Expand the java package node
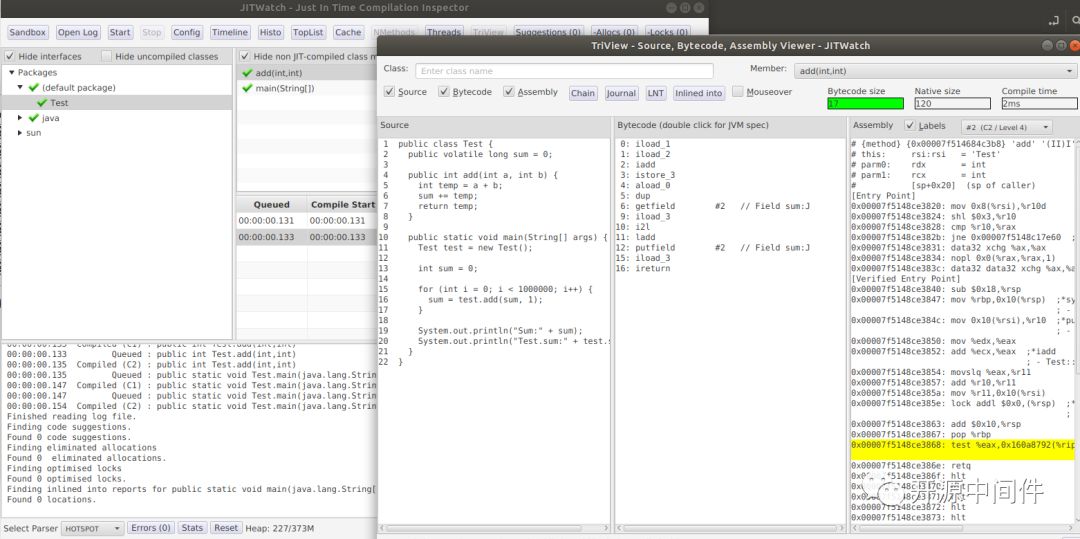Screen dimensions: 1080x539 pyautogui.click(x=21, y=118)
